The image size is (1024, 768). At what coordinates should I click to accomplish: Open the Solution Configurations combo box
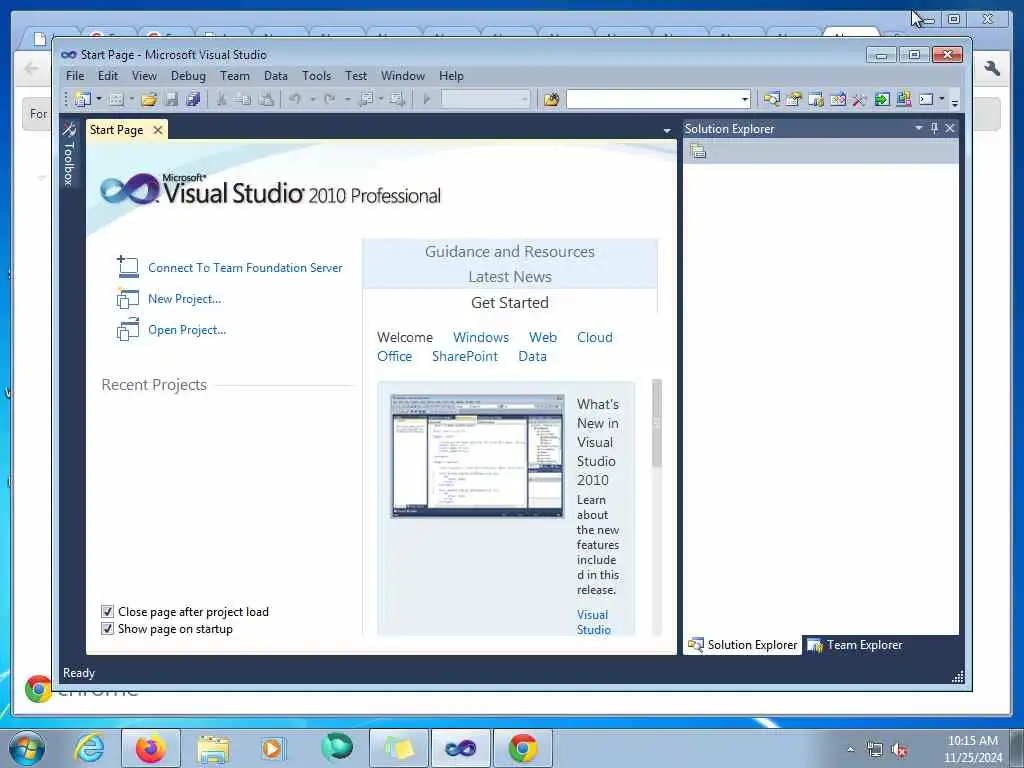pos(485,99)
